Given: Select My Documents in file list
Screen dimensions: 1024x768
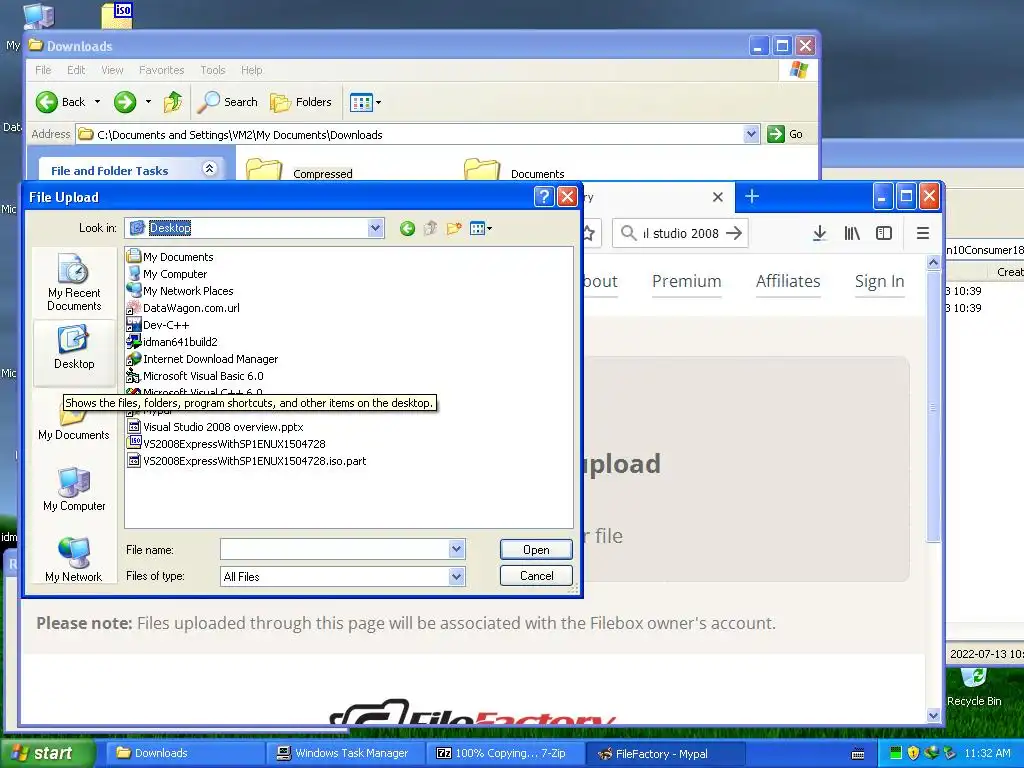Looking at the screenshot, I should 170,257.
